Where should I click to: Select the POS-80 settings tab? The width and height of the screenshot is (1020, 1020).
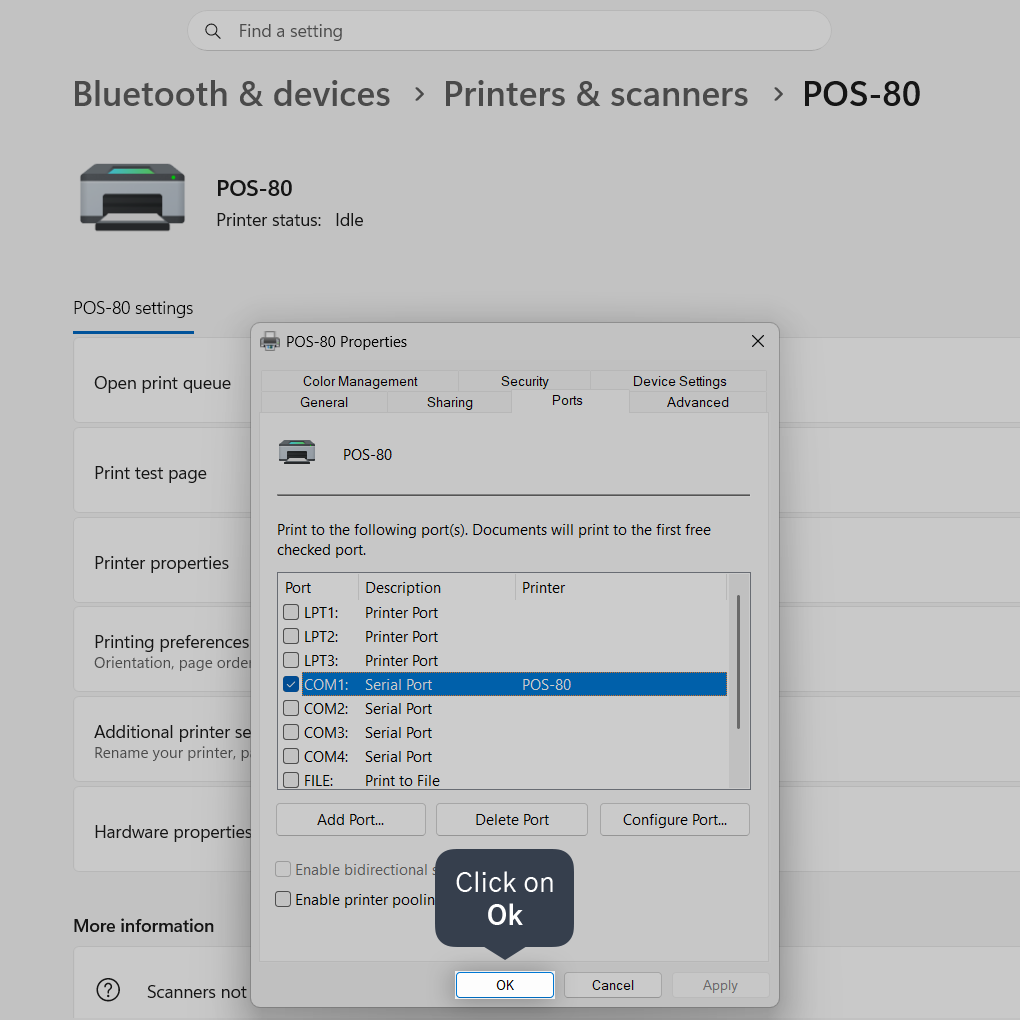(x=133, y=308)
